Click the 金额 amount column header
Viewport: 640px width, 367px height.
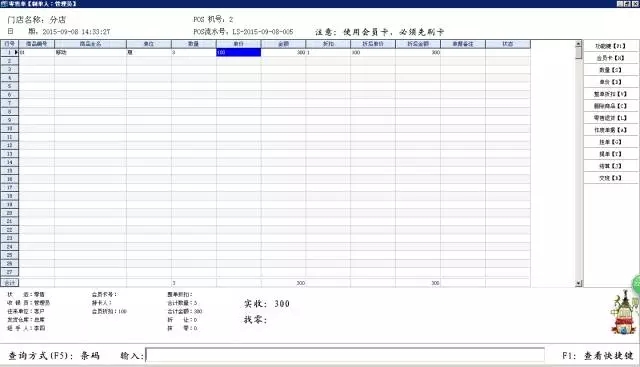point(283,44)
